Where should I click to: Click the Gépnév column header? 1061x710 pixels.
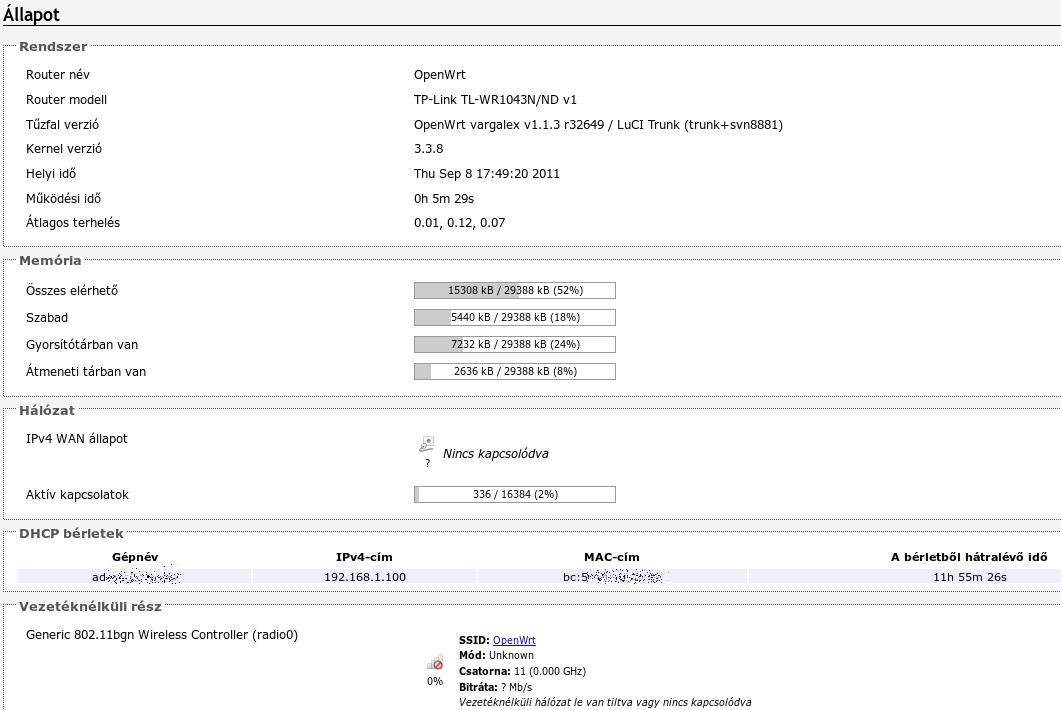click(x=135, y=557)
